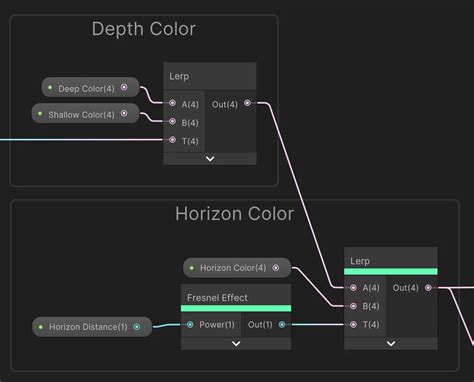Click Horizon Lerp T(4) input port

pyautogui.click(x=353, y=324)
